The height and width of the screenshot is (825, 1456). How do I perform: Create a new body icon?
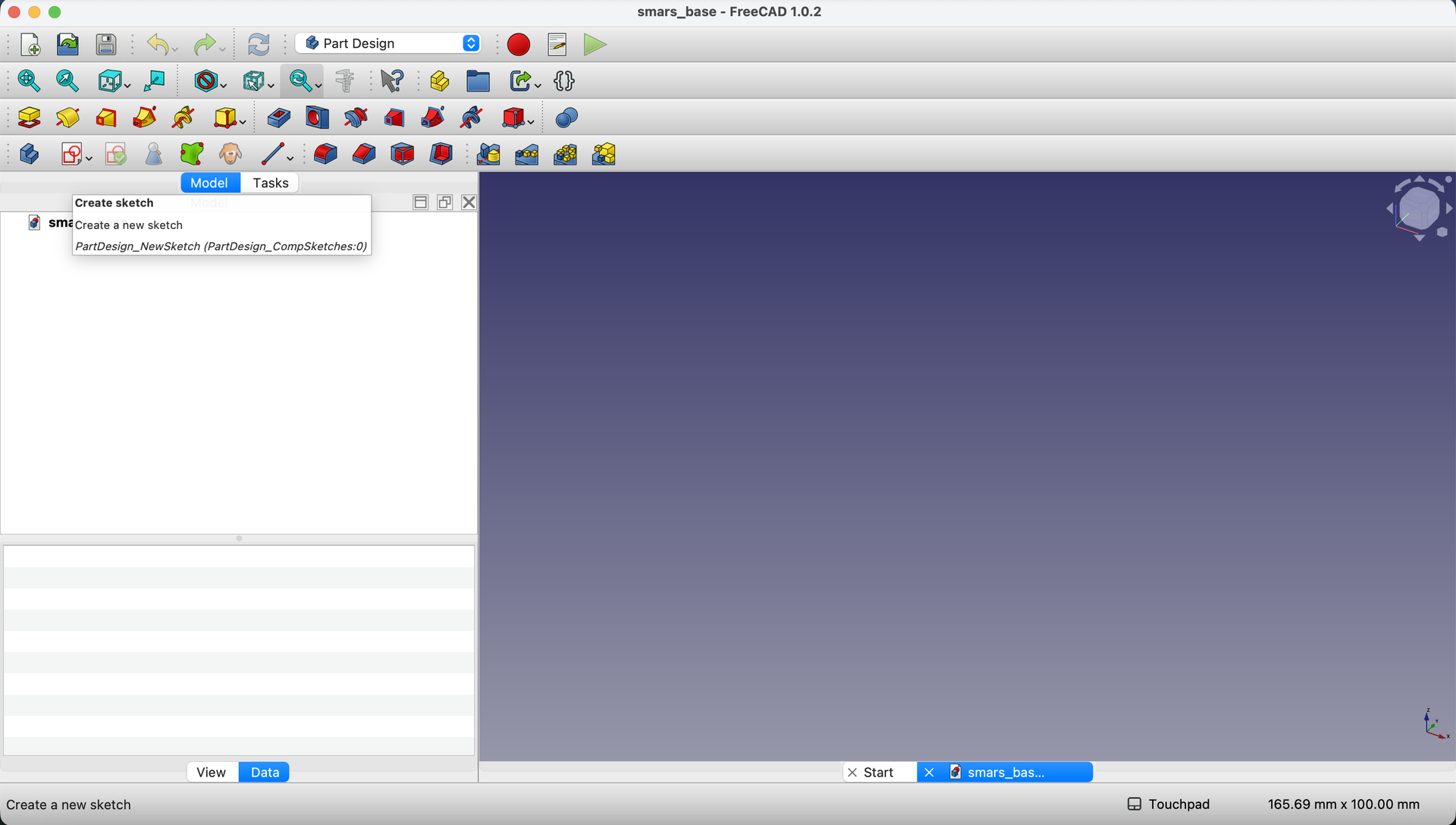(x=29, y=154)
